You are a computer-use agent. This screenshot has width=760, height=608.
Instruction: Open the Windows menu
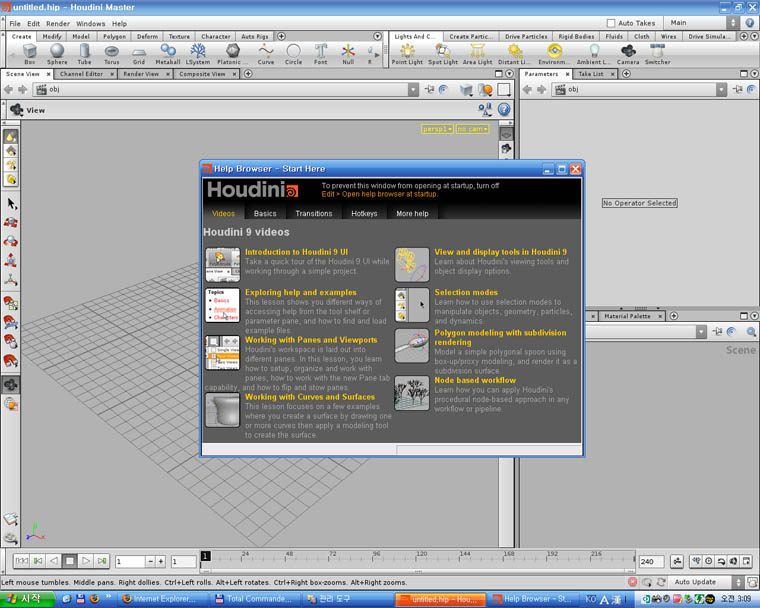pos(91,23)
